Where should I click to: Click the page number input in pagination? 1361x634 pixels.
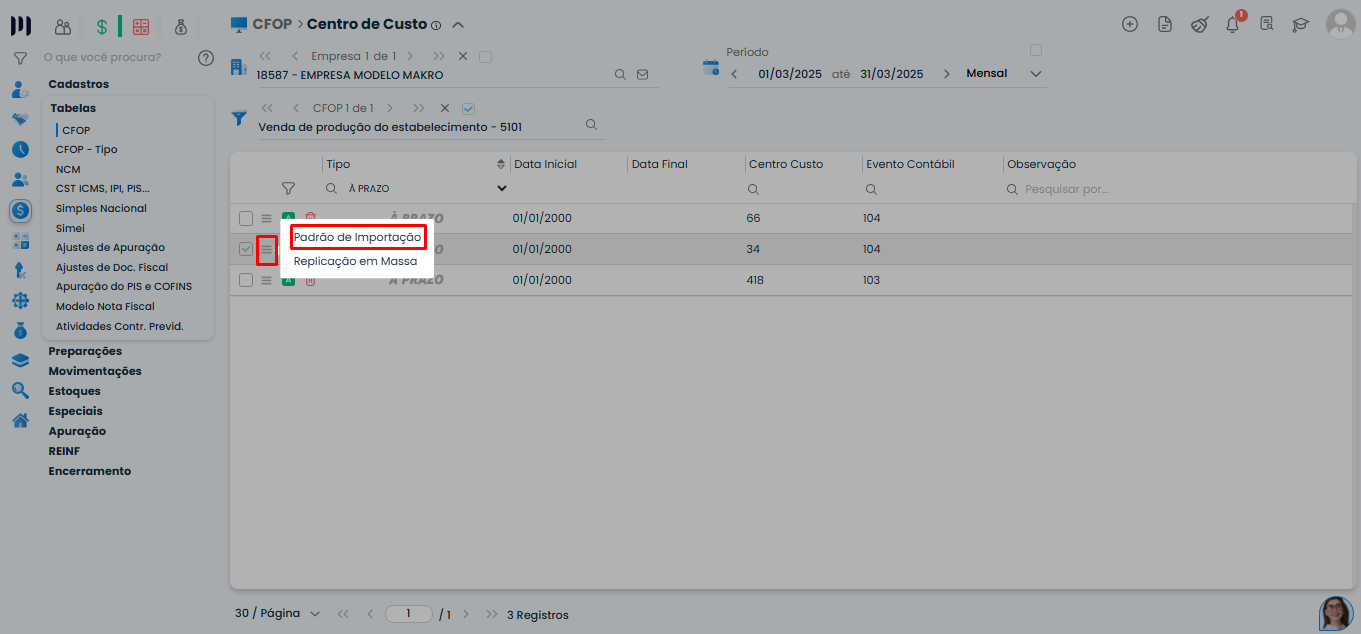[409, 614]
